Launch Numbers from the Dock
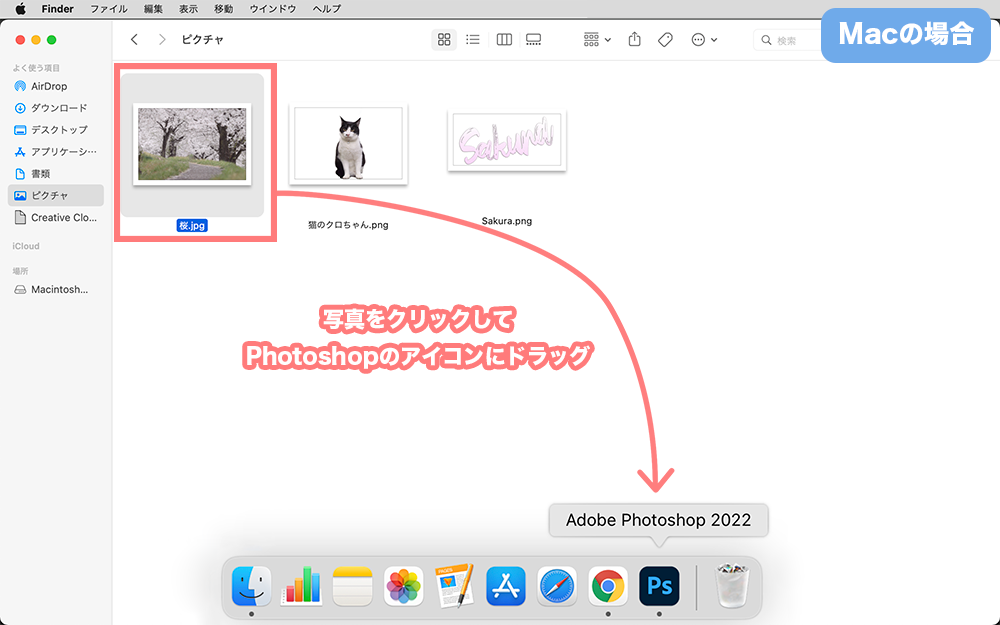This screenshot has width=1000, height=625. [x=302, y=585]
